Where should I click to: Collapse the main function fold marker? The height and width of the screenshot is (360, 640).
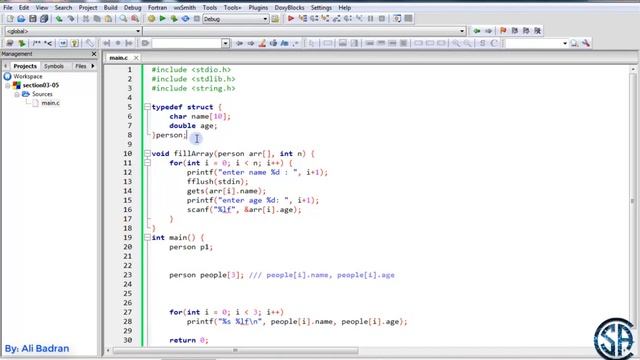tap(147, 238)
